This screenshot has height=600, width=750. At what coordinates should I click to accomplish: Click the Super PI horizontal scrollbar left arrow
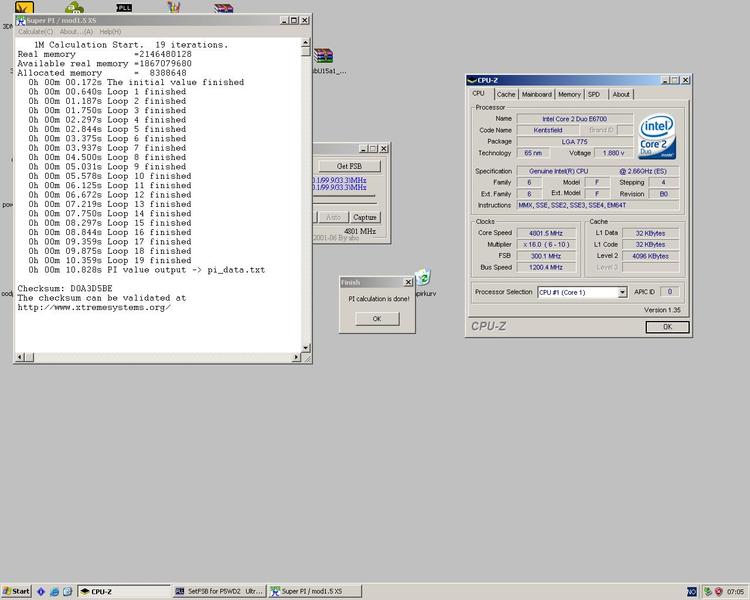(20, 357)
